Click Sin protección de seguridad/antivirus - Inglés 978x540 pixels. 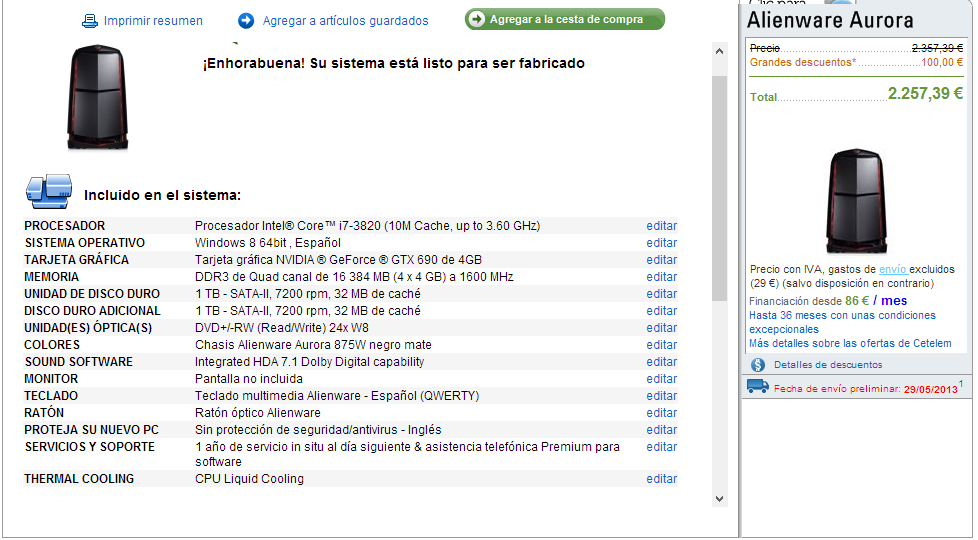[x=318, y=430]
